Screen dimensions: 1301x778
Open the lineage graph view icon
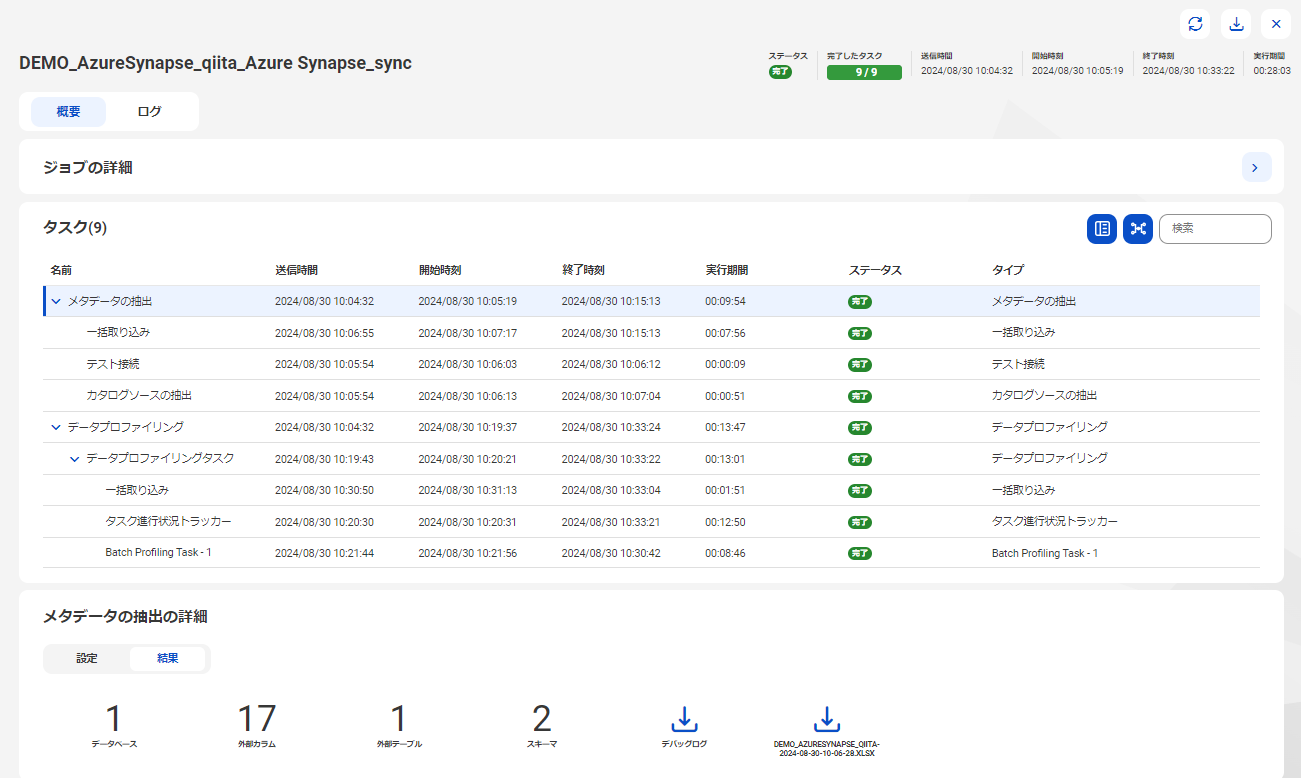pyautogui.click(x=1137, y=228)
